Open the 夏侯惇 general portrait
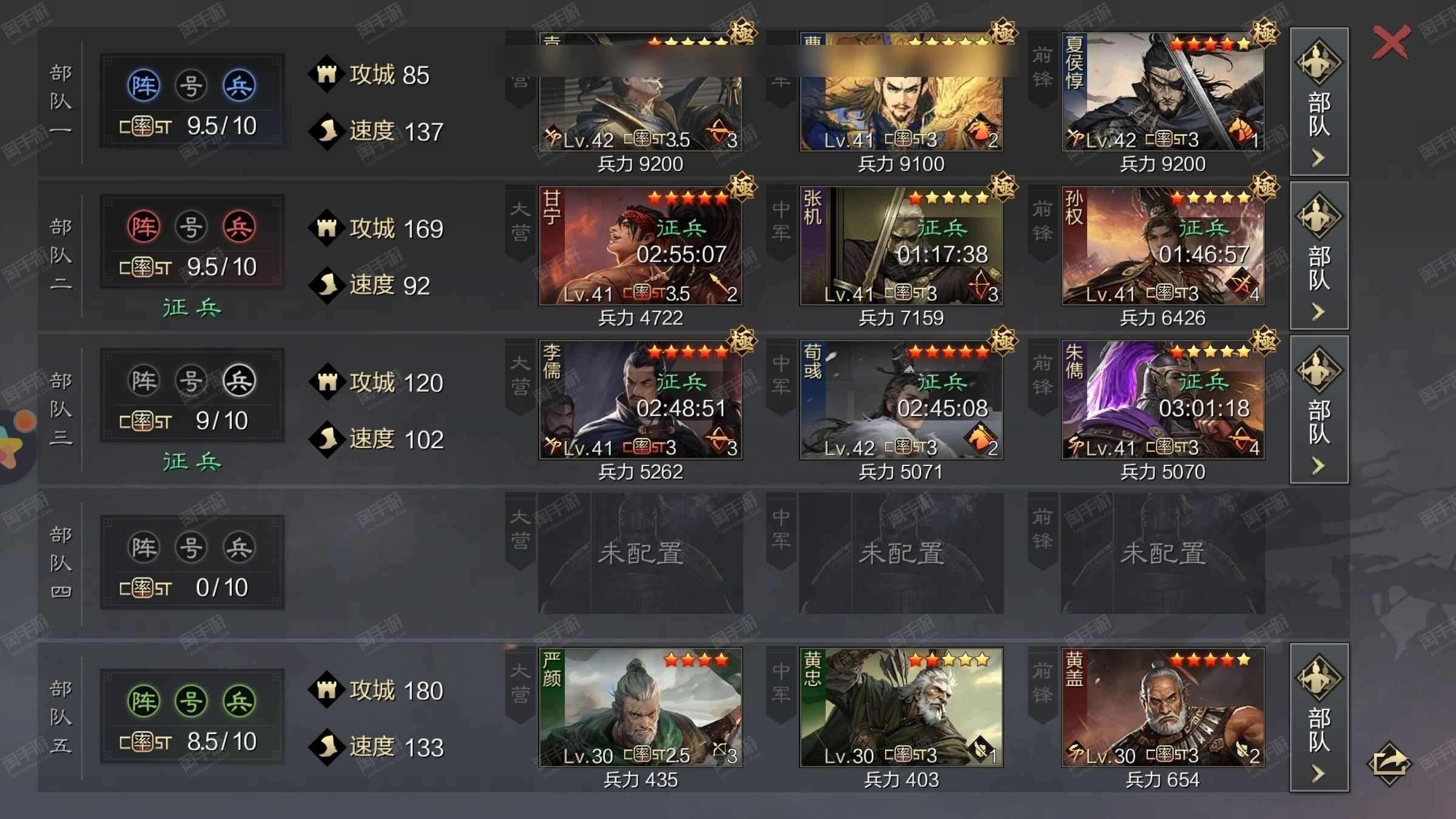This screenshot has height=819, width=1456. click(x=1163, y=92)
